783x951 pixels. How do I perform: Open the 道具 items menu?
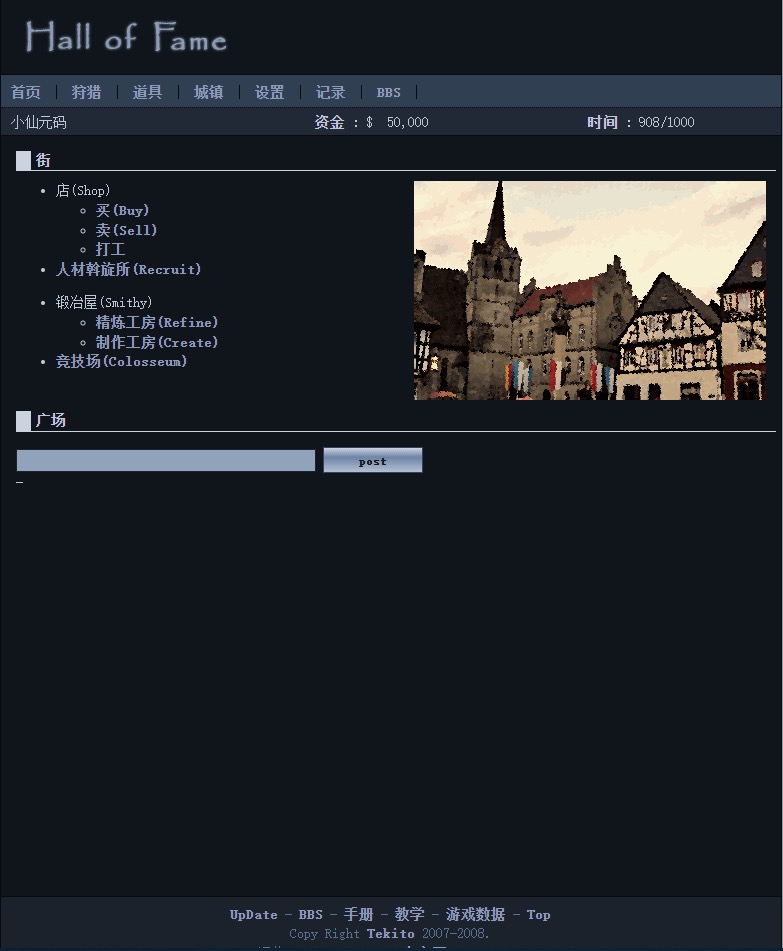[147, 92]
